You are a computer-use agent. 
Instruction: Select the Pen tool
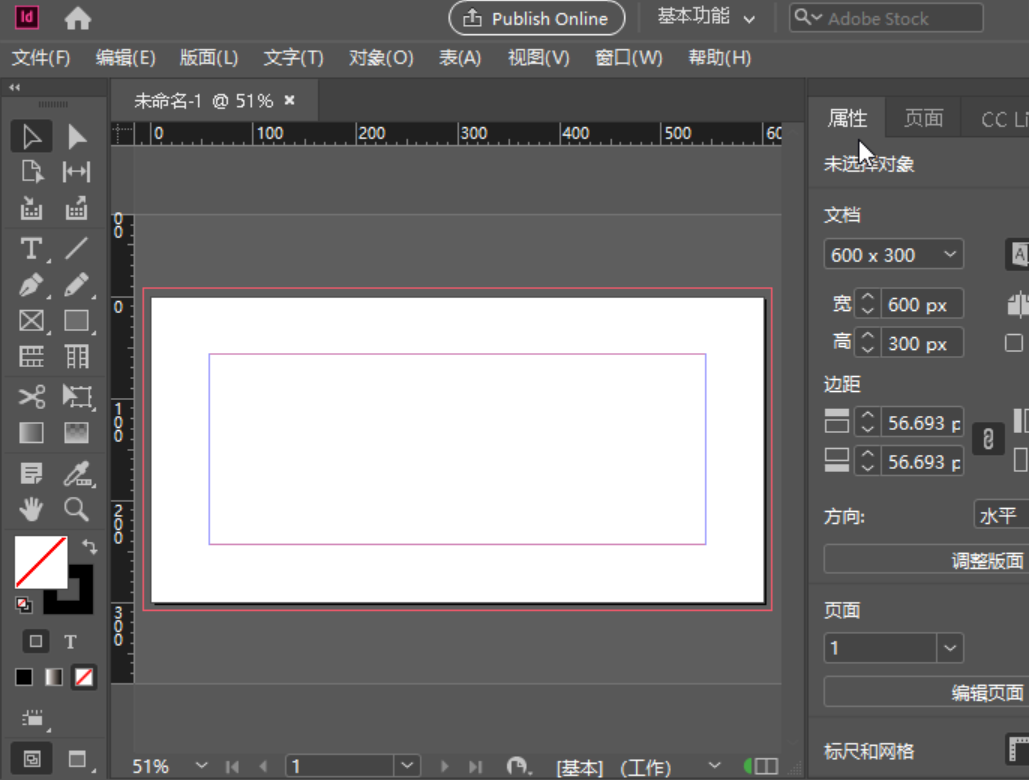29,284
